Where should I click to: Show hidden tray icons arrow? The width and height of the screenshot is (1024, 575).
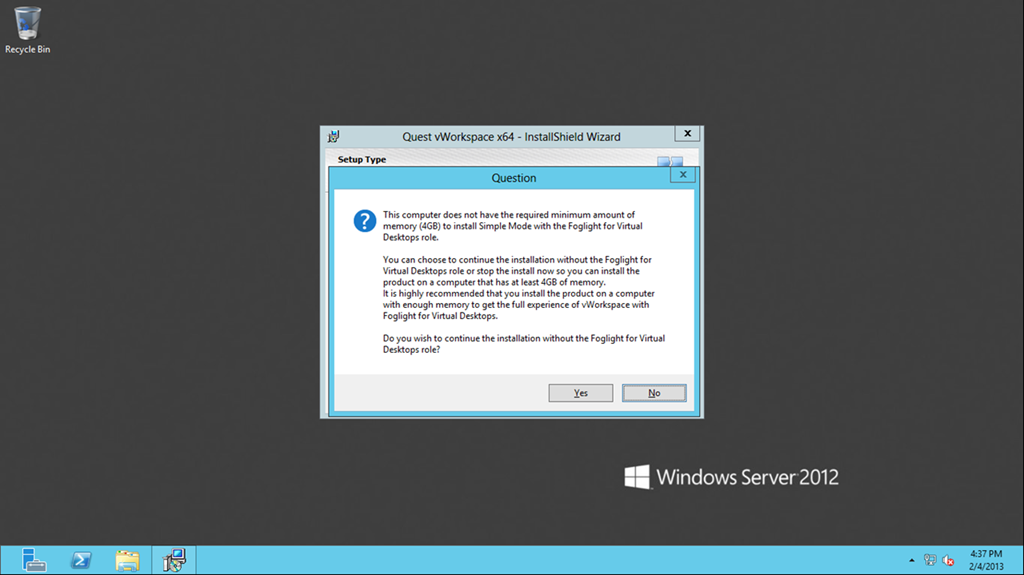[912, 560]
